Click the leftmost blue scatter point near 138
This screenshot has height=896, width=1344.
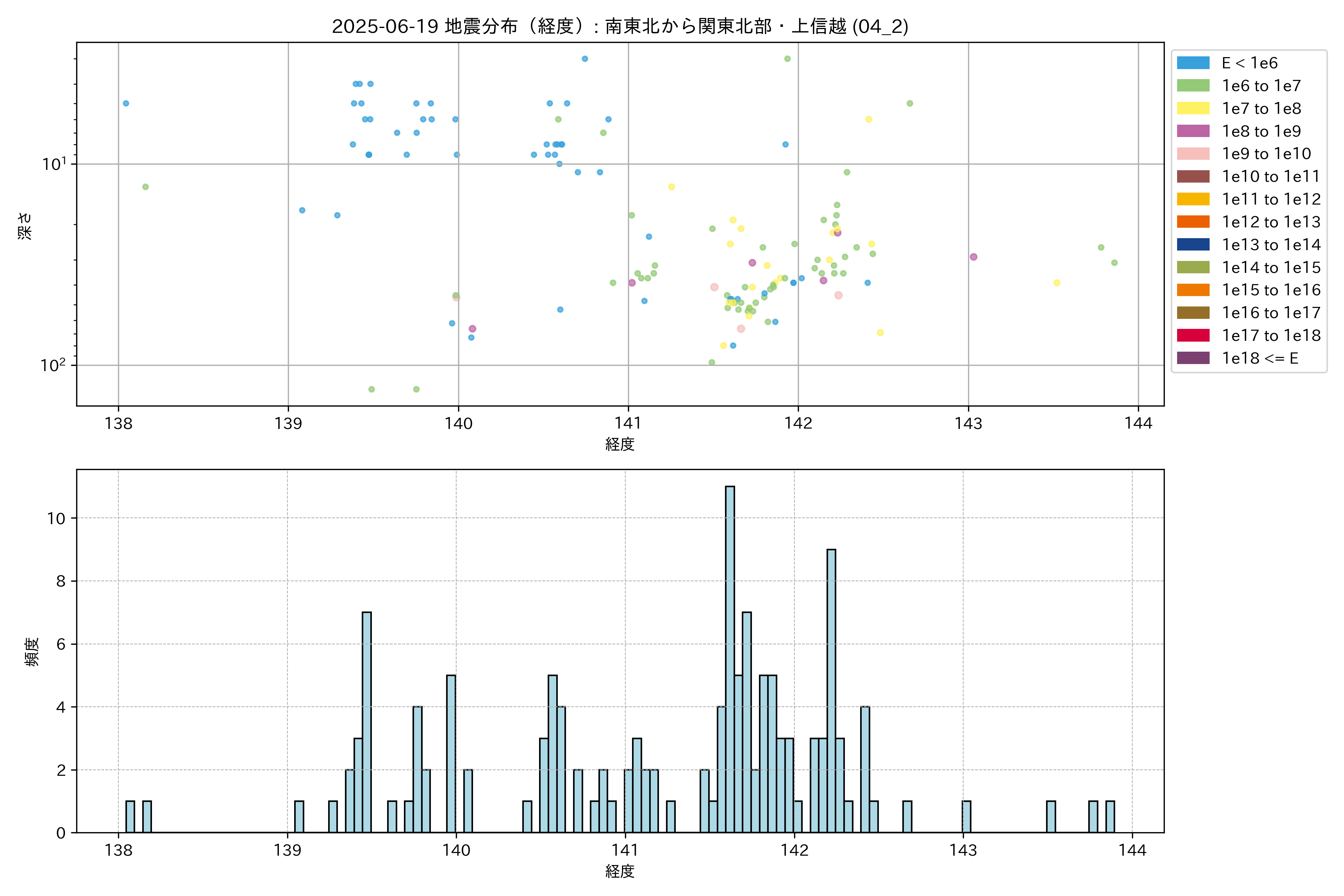point(126,103)
